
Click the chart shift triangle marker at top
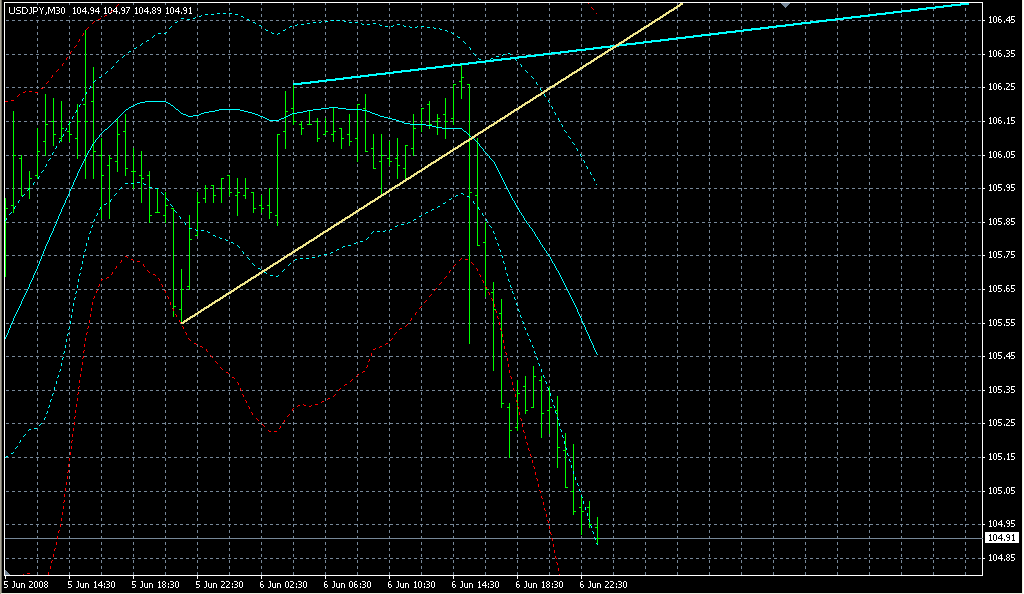[x=786, y=5]
